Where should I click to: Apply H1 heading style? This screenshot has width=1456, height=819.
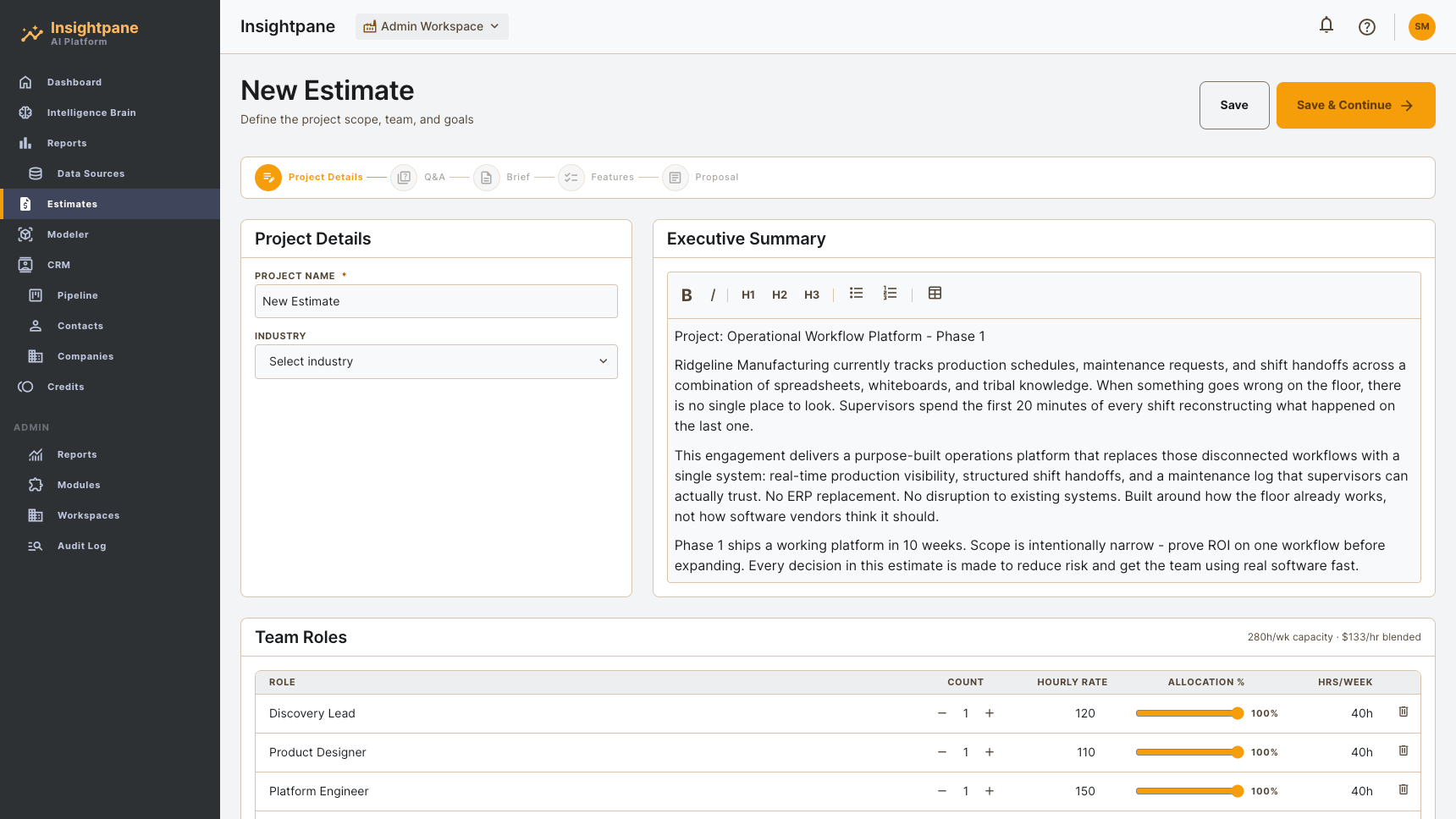click(x=748, y=295)
